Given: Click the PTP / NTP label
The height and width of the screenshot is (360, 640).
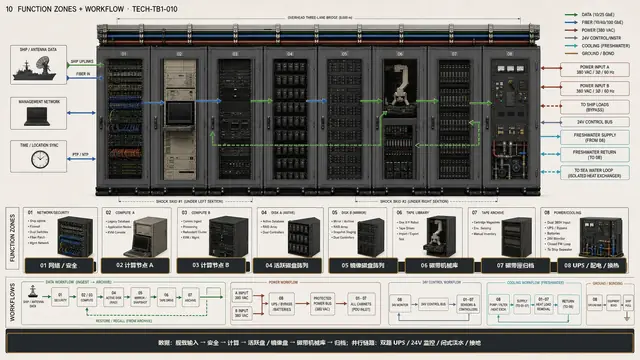Looking at the screenshot, I should point(80,154).
